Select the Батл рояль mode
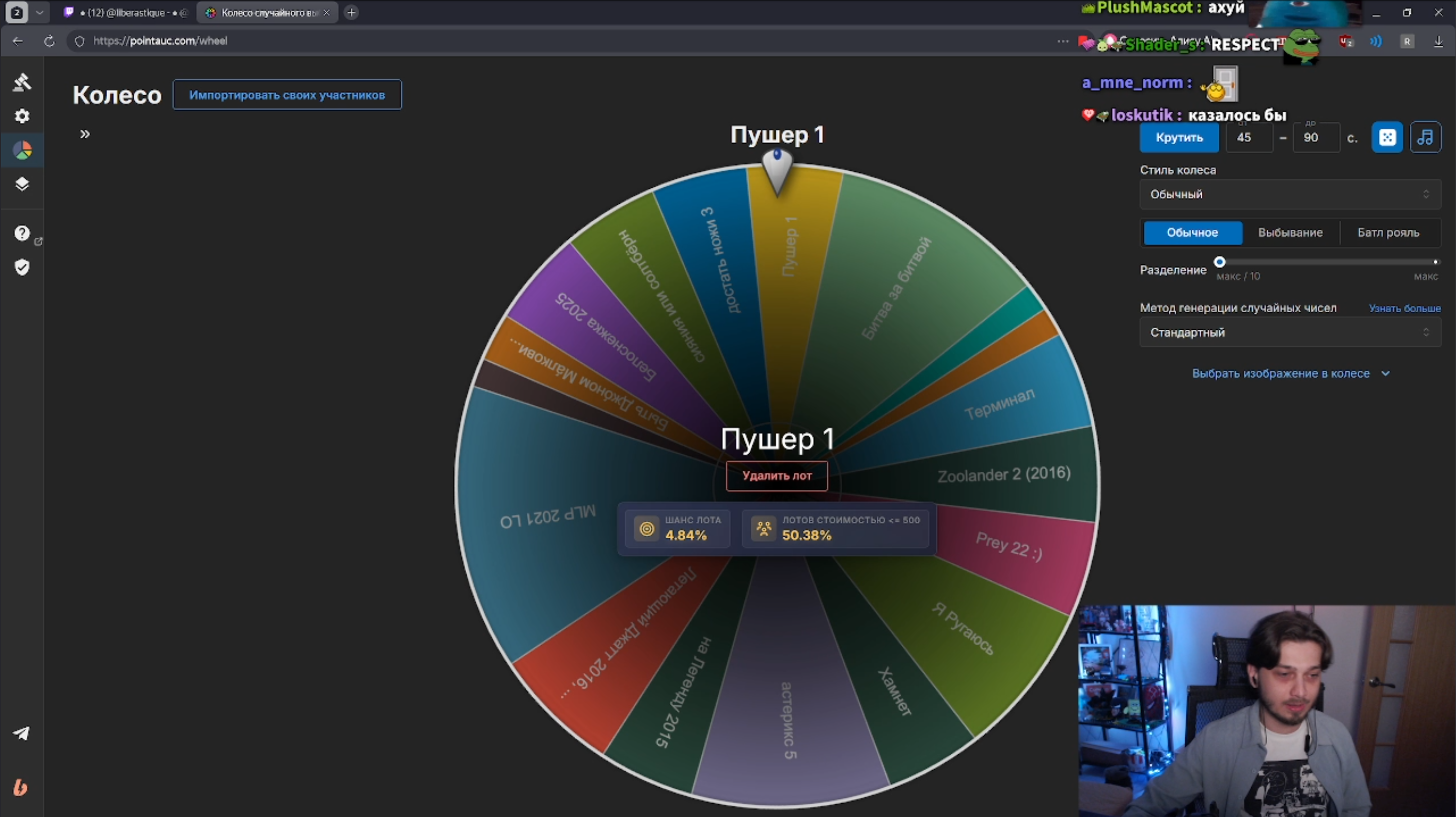Screen dimensions: 1456x817 point(1388,233)
